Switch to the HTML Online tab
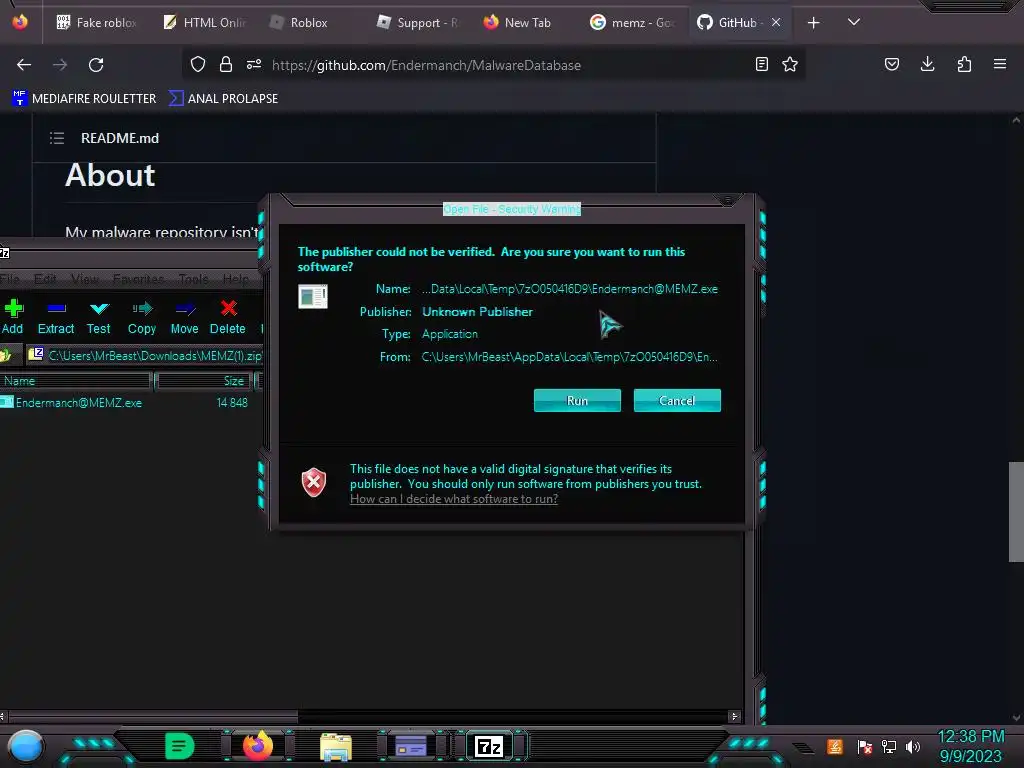Viewport: 1024px width, 768px height. tap(204, 22)
